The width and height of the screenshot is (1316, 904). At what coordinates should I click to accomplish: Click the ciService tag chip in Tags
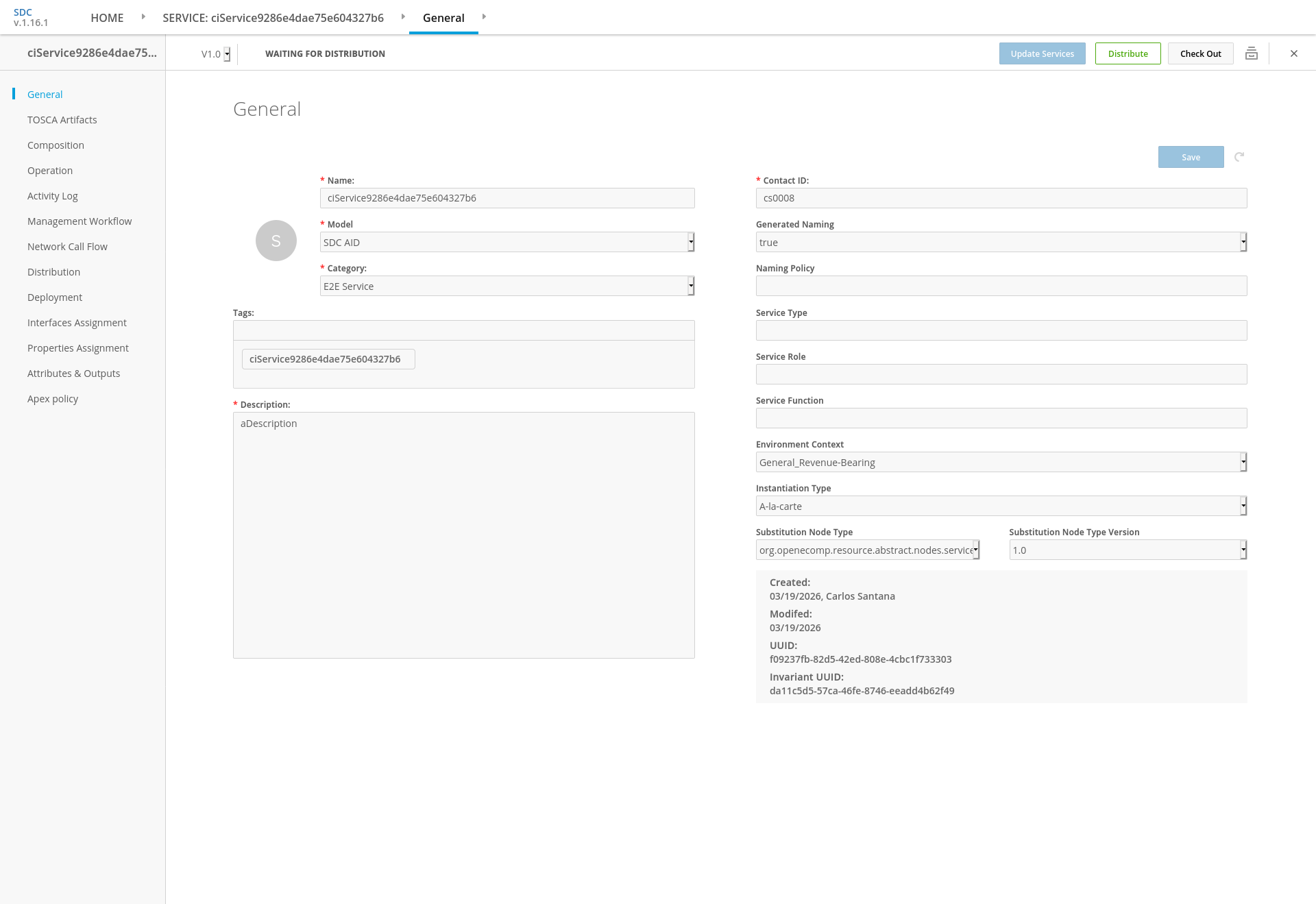pyautogui.click(x=328, y=359)
